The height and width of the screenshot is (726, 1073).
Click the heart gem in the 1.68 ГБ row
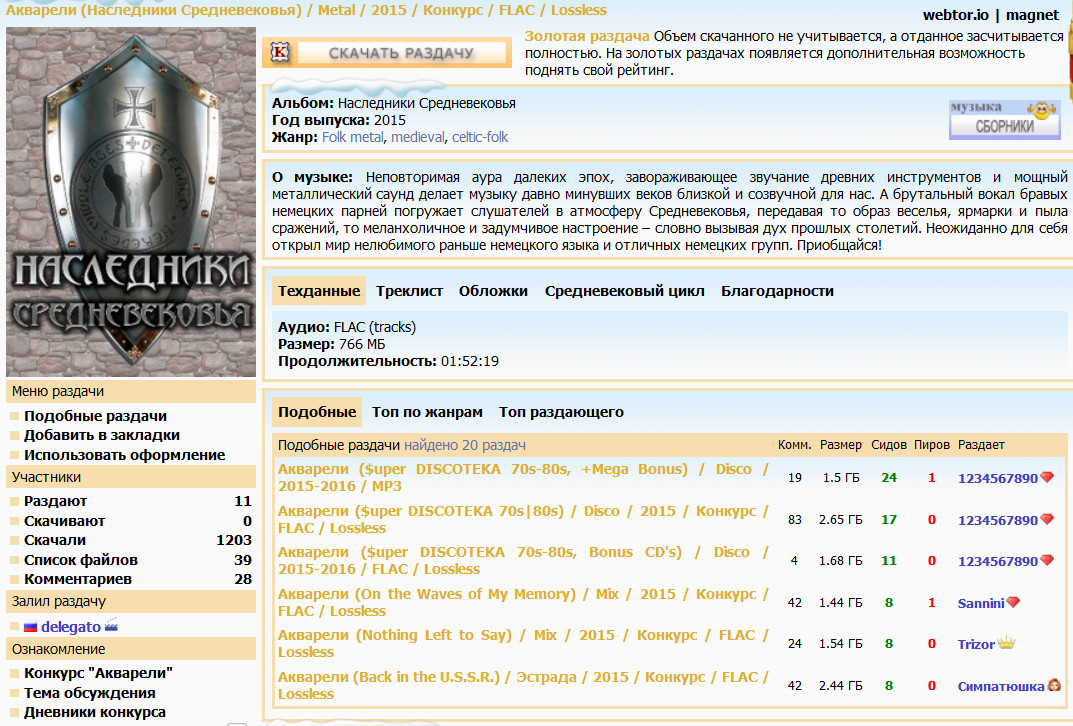(x=1047, y=560)
